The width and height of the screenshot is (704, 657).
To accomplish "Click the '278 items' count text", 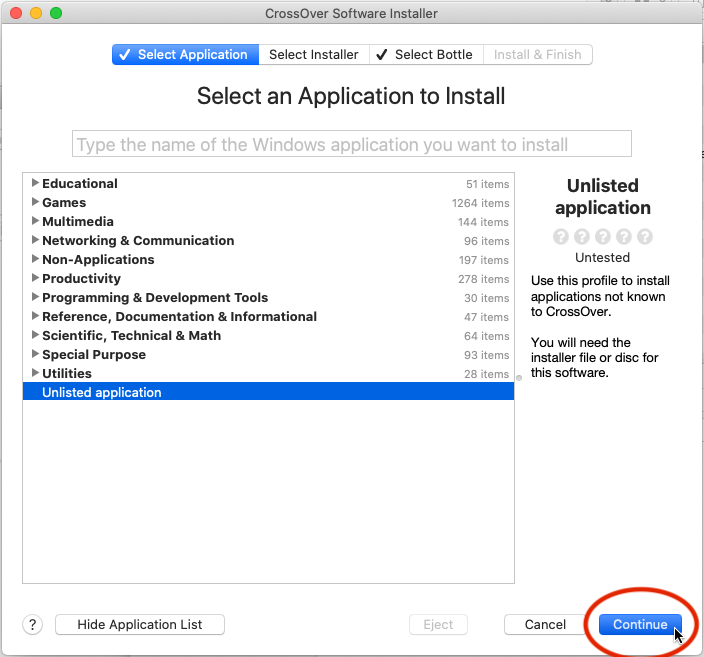I will coord(484,279).
